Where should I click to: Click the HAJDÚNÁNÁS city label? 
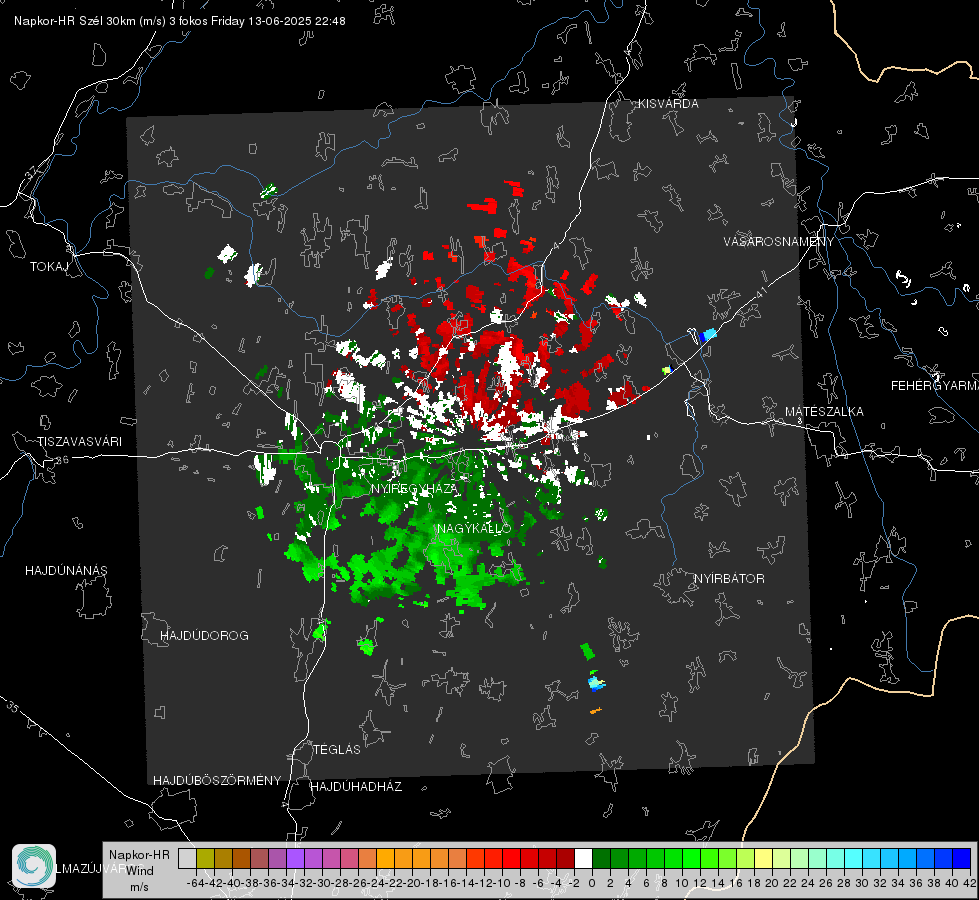coord(66,570)
